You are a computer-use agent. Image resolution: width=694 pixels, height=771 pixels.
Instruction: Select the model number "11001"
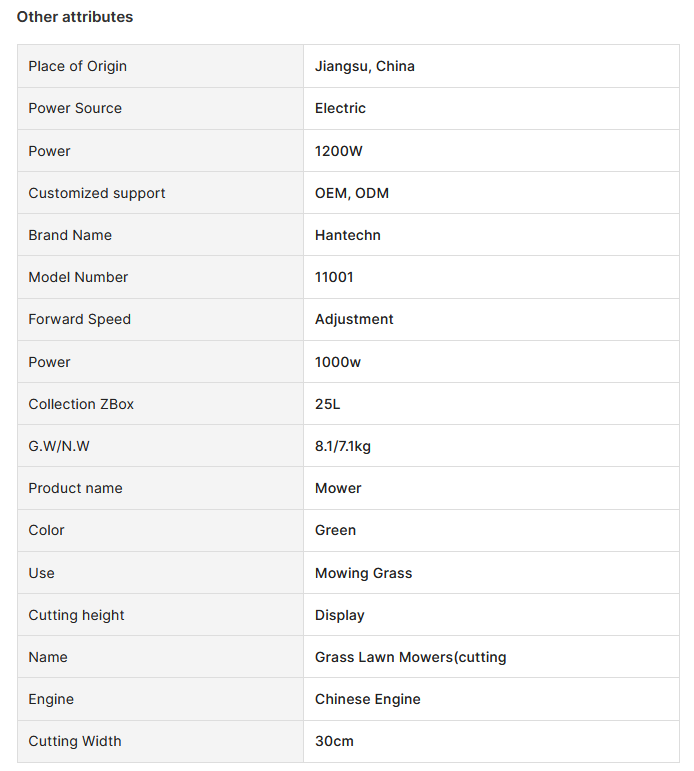pos(334,277)
